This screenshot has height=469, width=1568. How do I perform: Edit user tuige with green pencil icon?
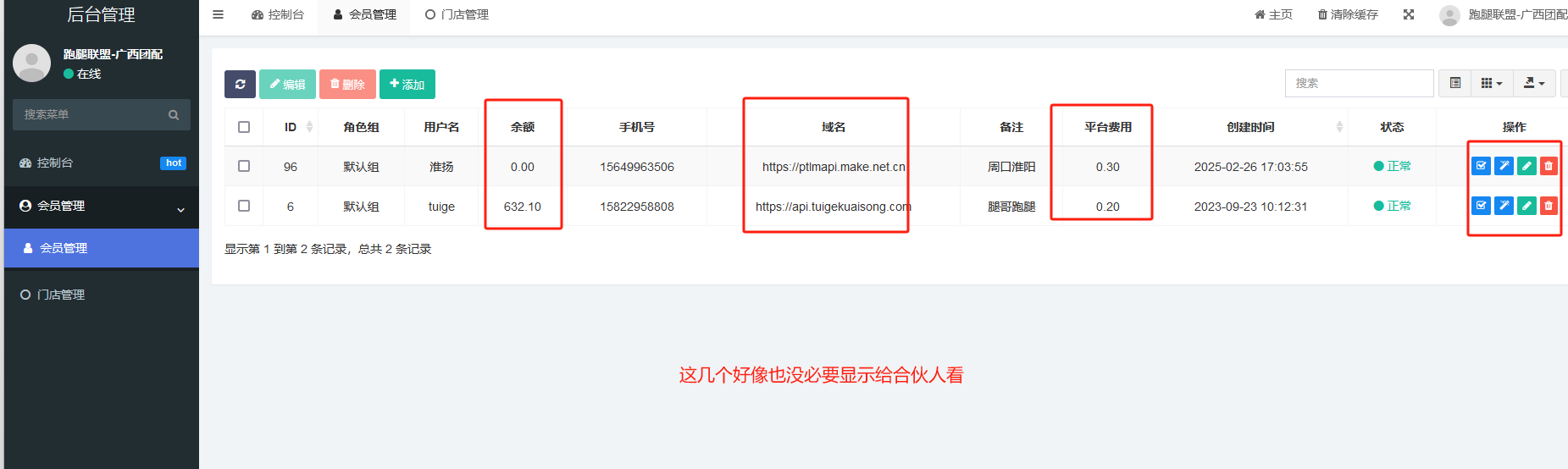[1526, 206]
